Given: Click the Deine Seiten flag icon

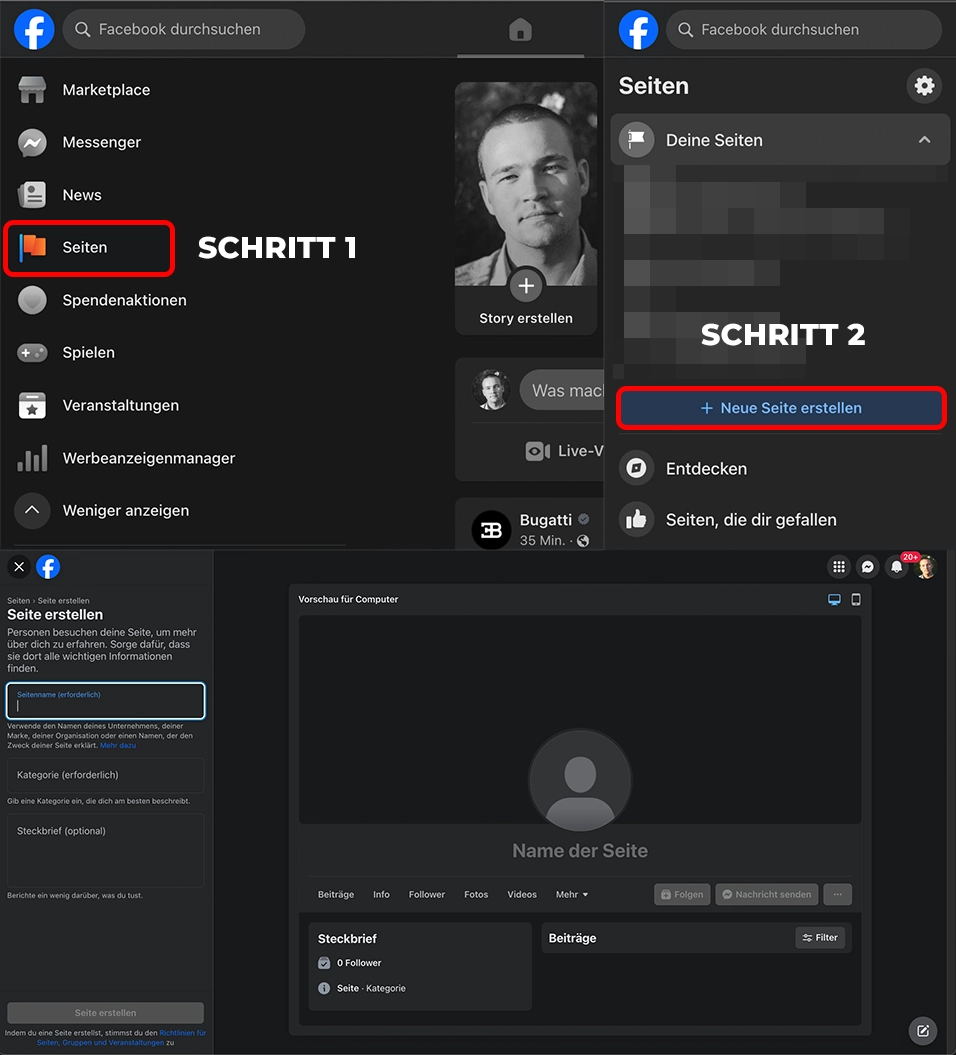Looking at the screenshot, I should pos(636,140).
